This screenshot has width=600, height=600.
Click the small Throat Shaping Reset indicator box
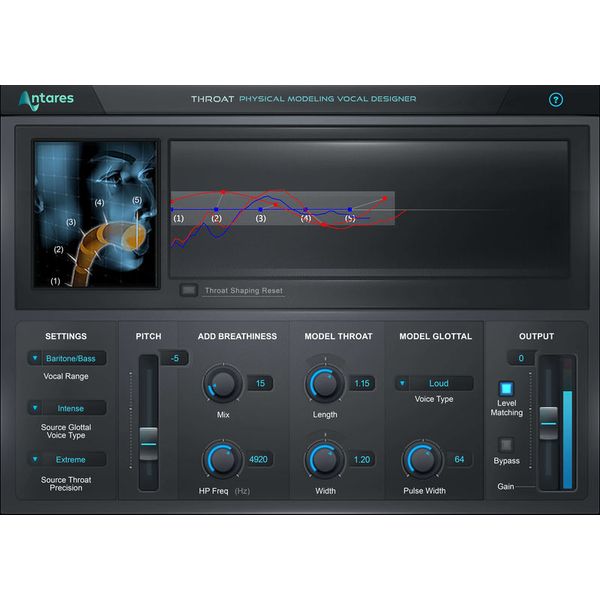(187, 291)
